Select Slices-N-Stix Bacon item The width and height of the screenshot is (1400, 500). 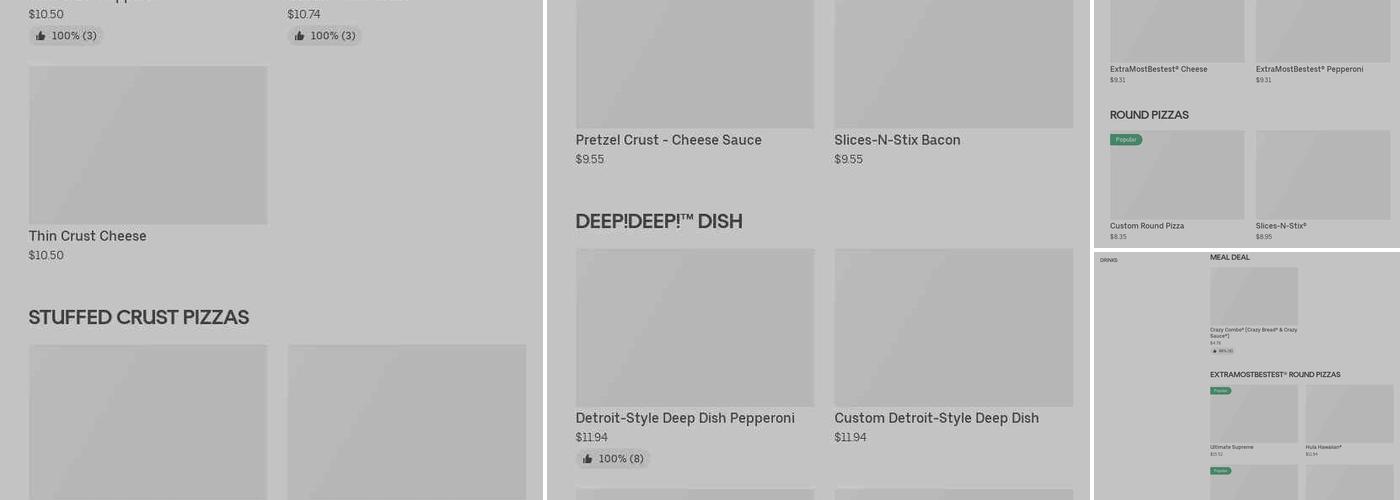[x=897, y=140]
